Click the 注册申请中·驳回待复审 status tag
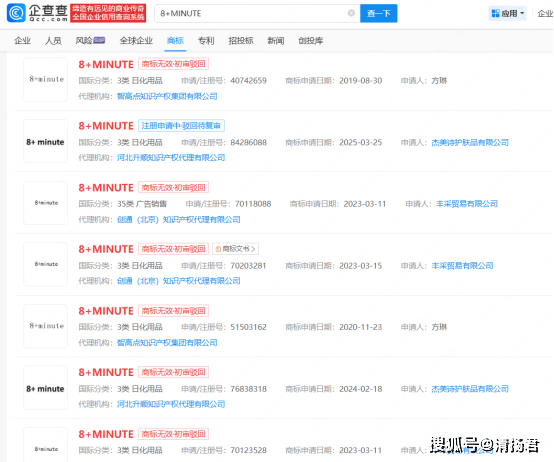This screenshot has width=554, height=462. [181, 126]
